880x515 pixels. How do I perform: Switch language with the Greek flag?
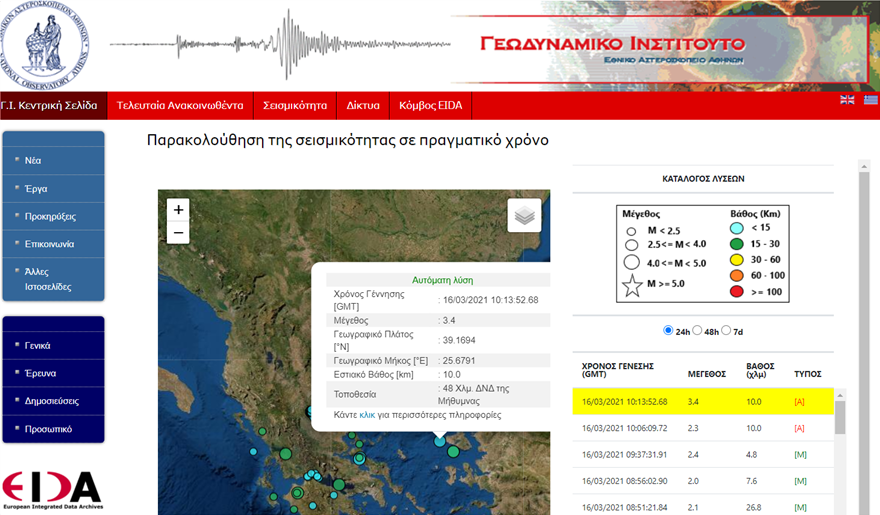tap(870, 100)
